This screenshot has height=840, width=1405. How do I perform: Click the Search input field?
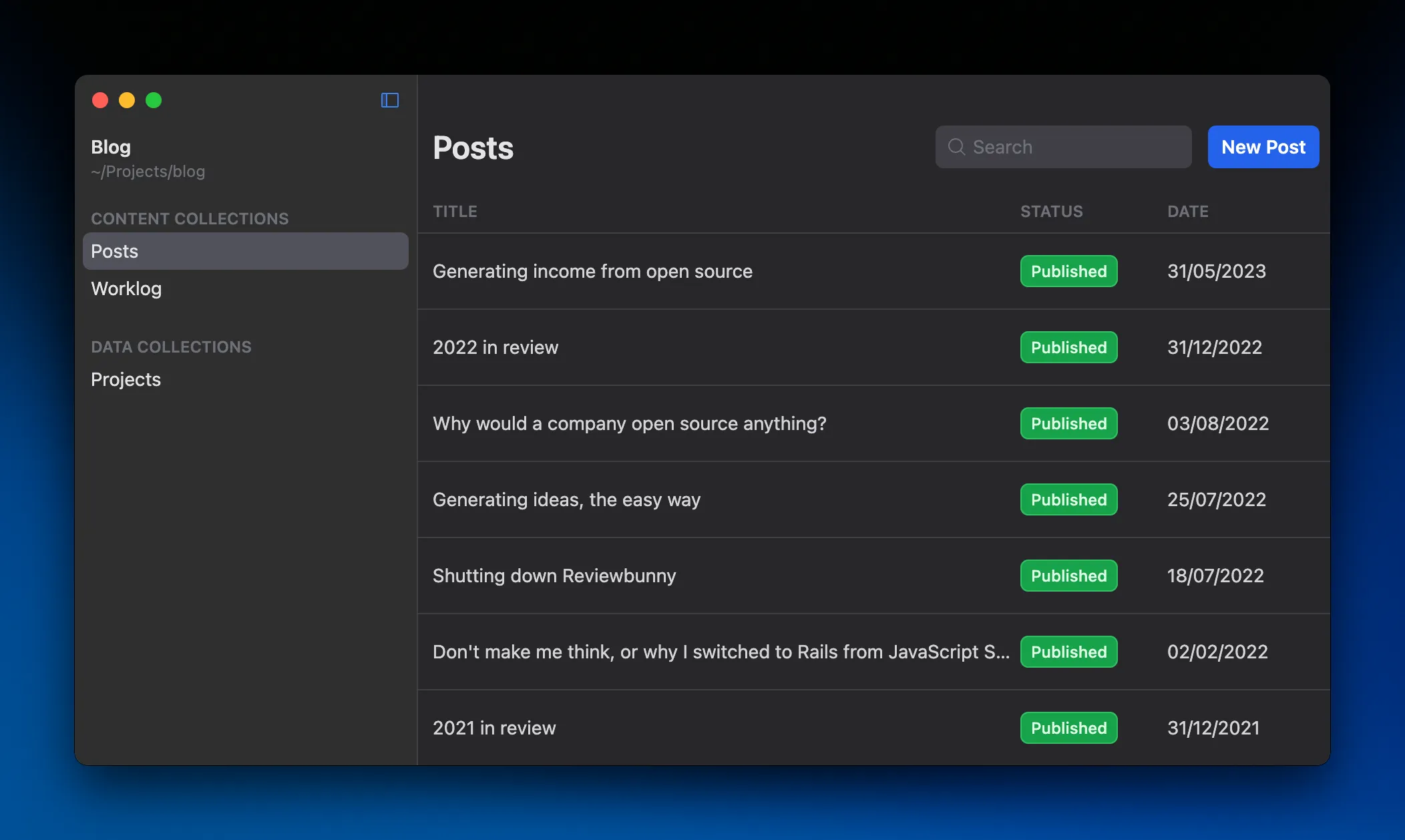pos(1063,147)
